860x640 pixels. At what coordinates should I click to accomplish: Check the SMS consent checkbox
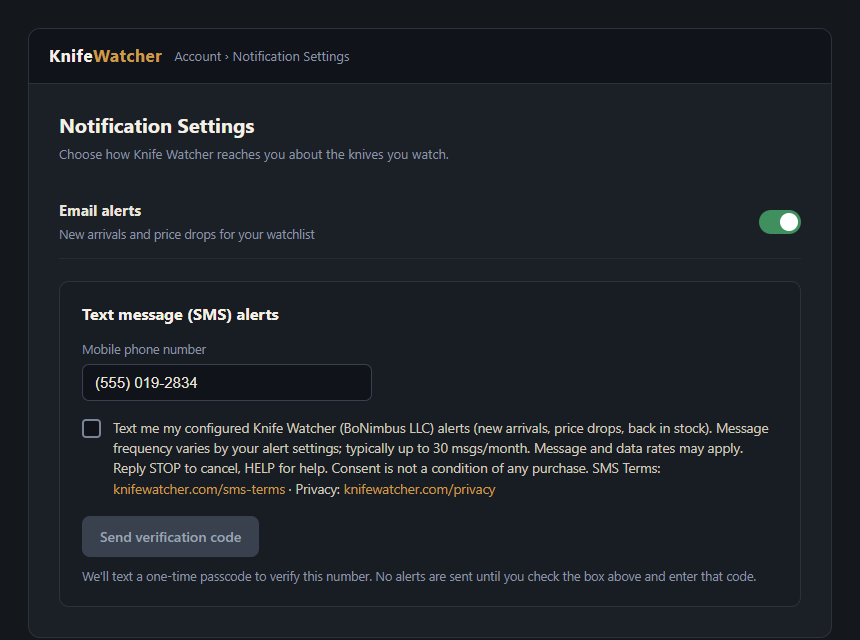[x=92, y=428]
